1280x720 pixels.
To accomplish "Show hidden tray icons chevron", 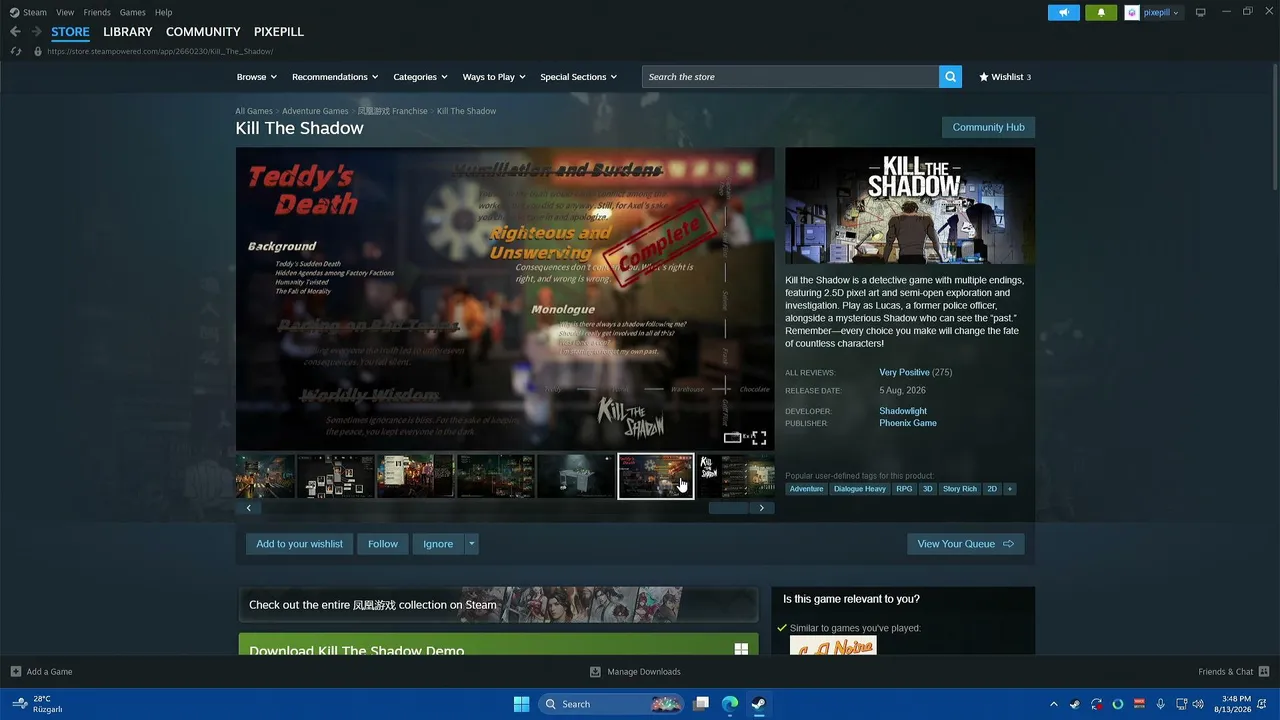I will 1053,704.
